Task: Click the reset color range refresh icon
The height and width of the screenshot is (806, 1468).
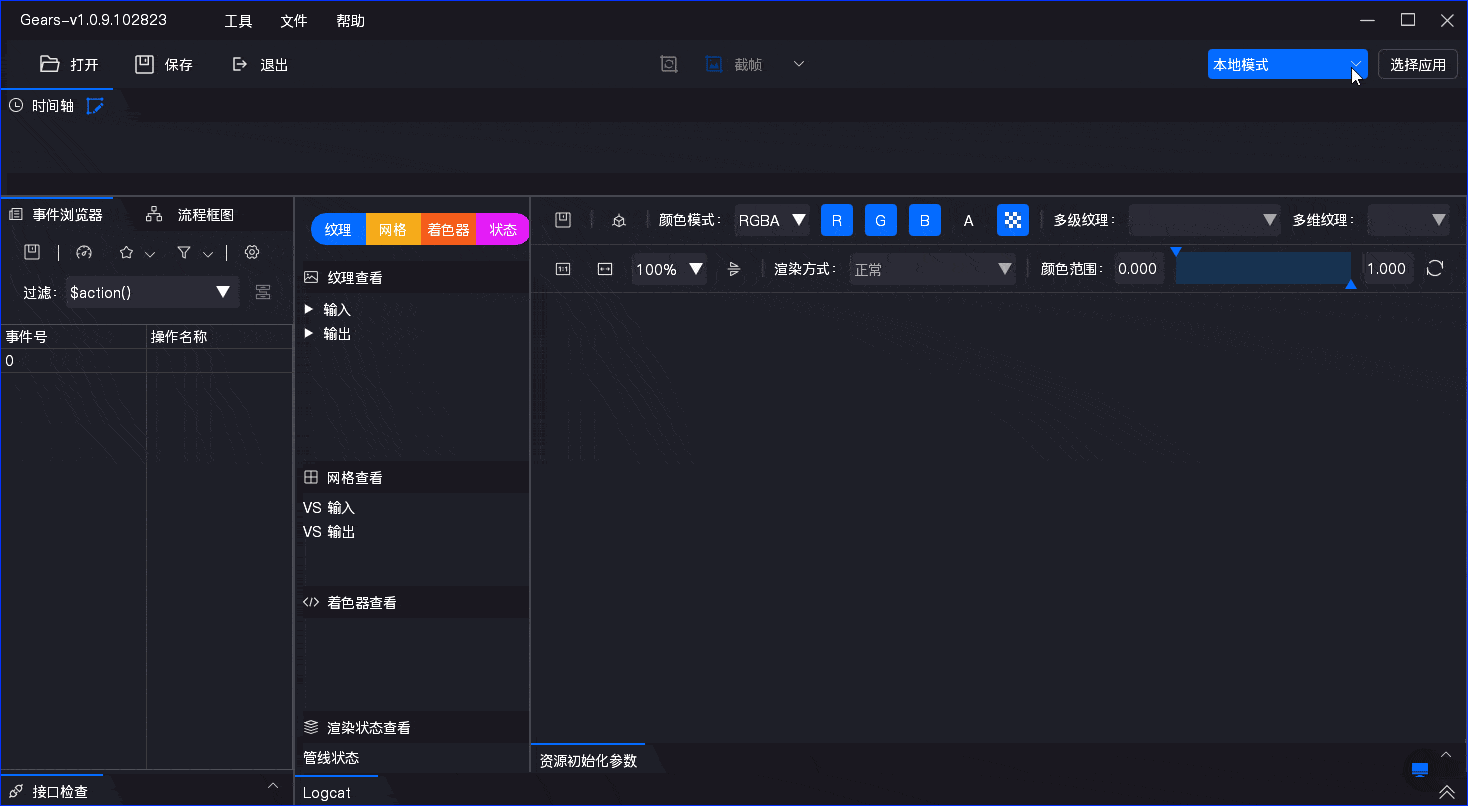Action: tap(1435, 268)
